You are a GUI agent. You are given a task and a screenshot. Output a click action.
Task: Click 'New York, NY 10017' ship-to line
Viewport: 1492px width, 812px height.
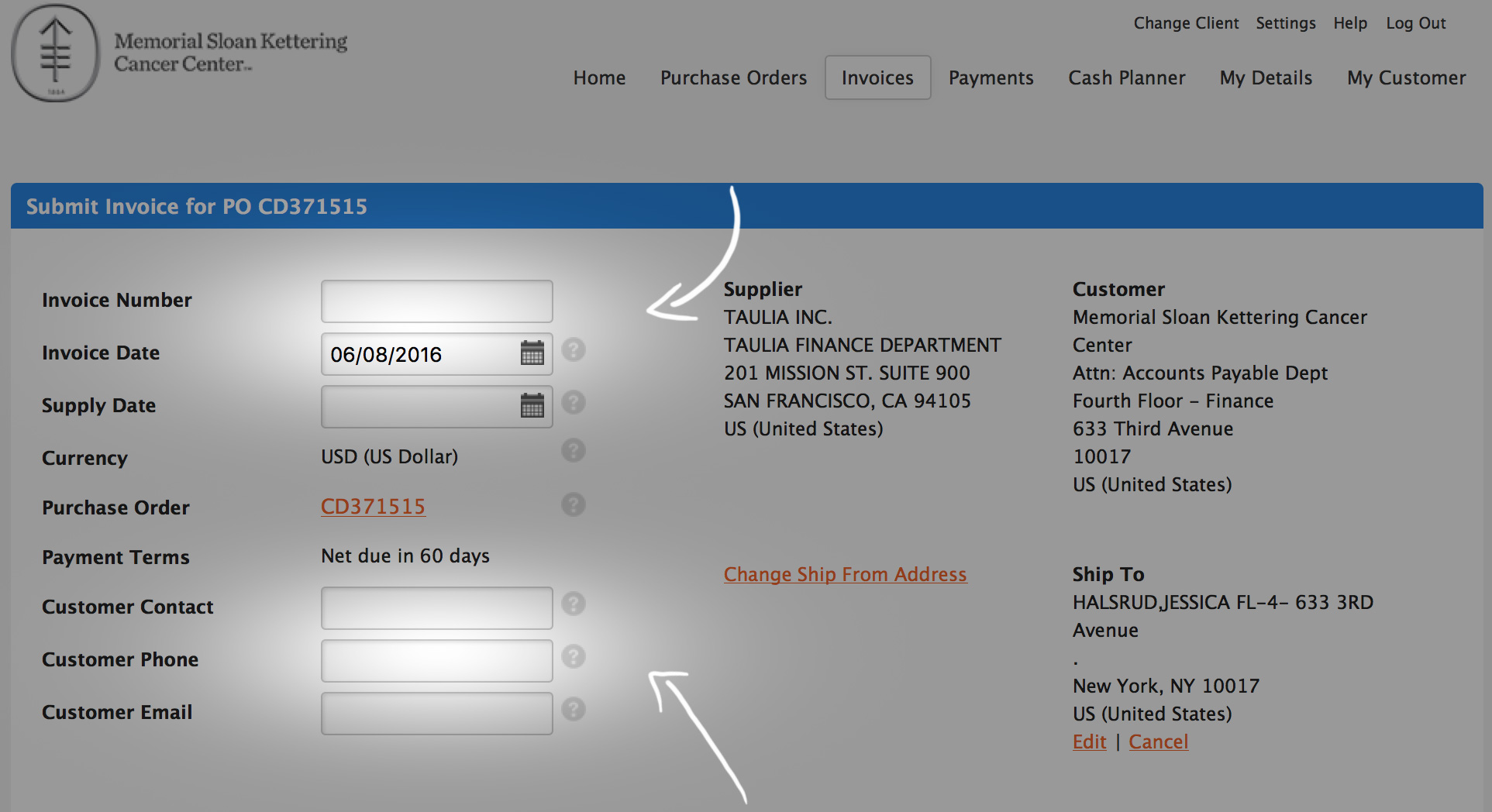[x=1166, y=686]
